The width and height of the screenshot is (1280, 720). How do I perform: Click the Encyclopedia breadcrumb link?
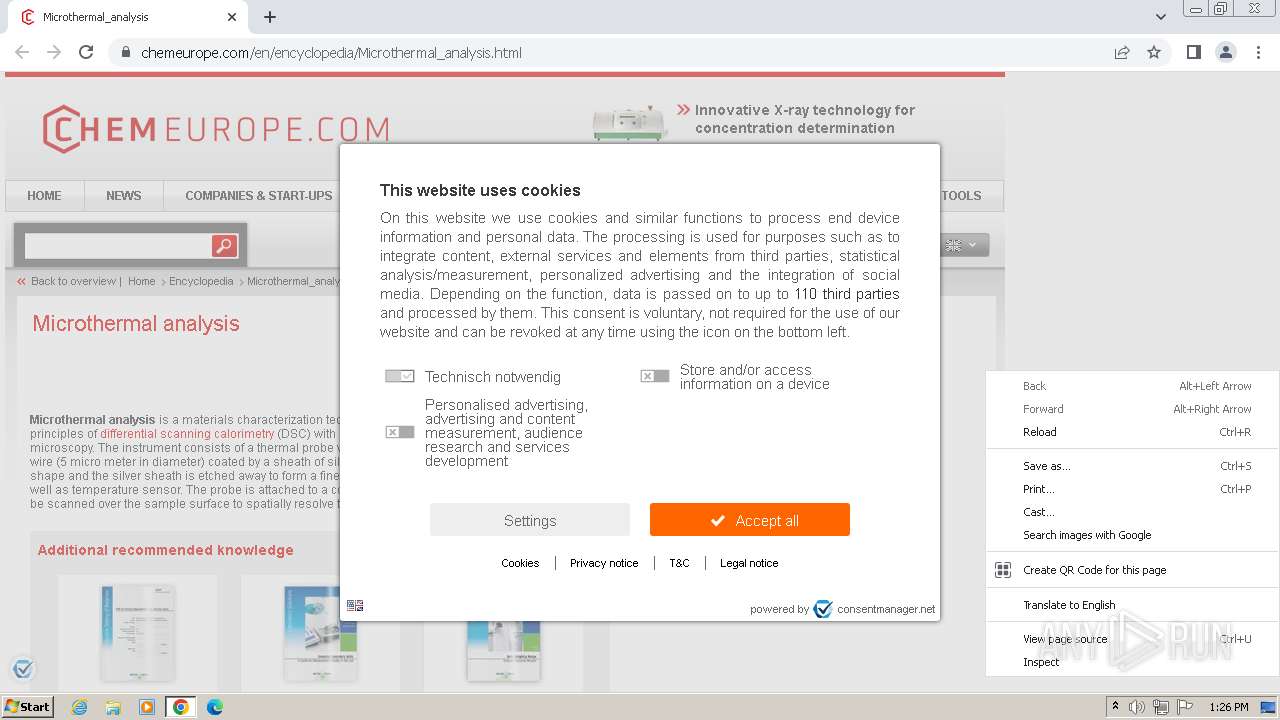[201, 281]
